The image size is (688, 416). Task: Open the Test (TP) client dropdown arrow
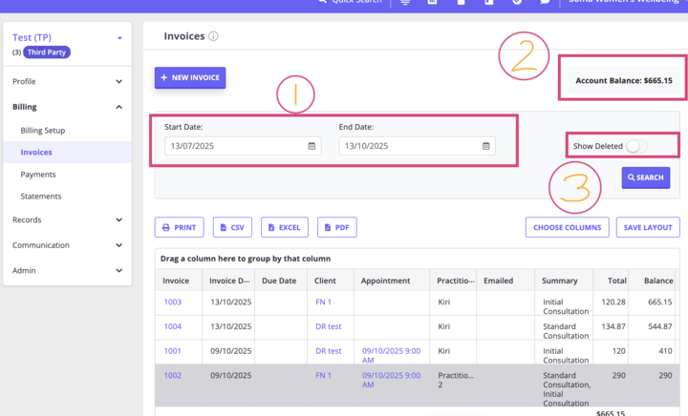tap(120, 38)
